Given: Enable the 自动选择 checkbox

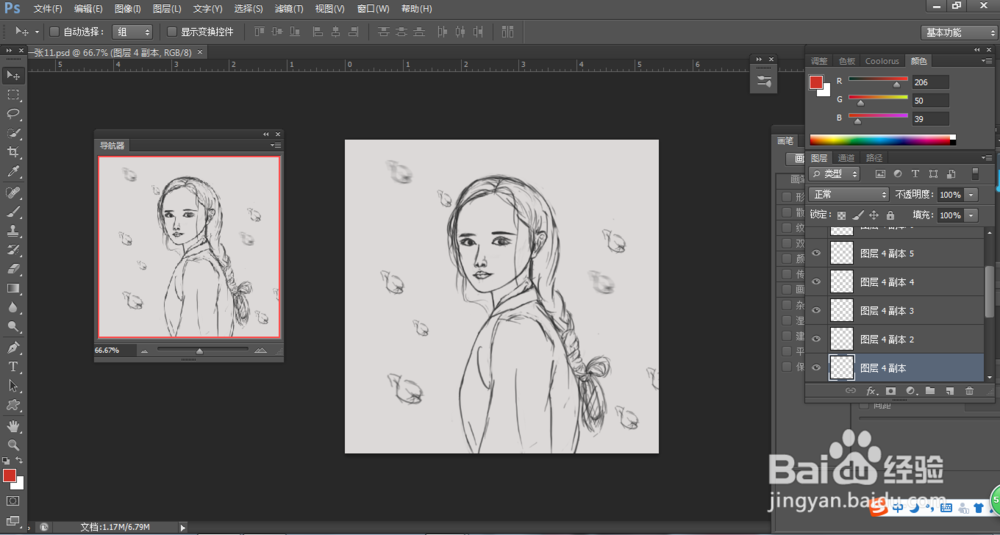Looking at the screenshot, I should coord(54,31).
